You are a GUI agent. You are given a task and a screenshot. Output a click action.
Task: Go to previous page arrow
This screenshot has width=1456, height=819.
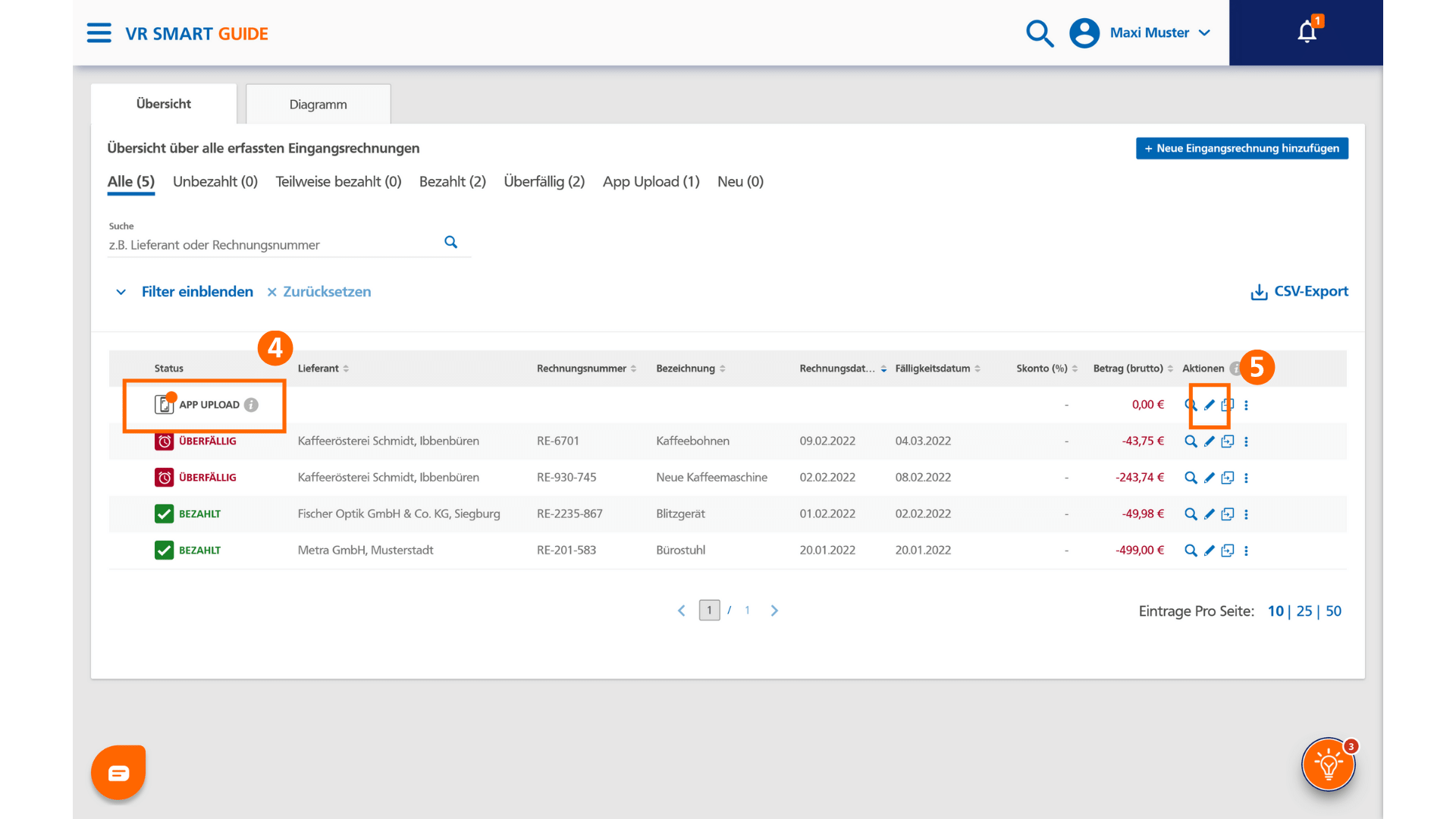pos(682,610)
